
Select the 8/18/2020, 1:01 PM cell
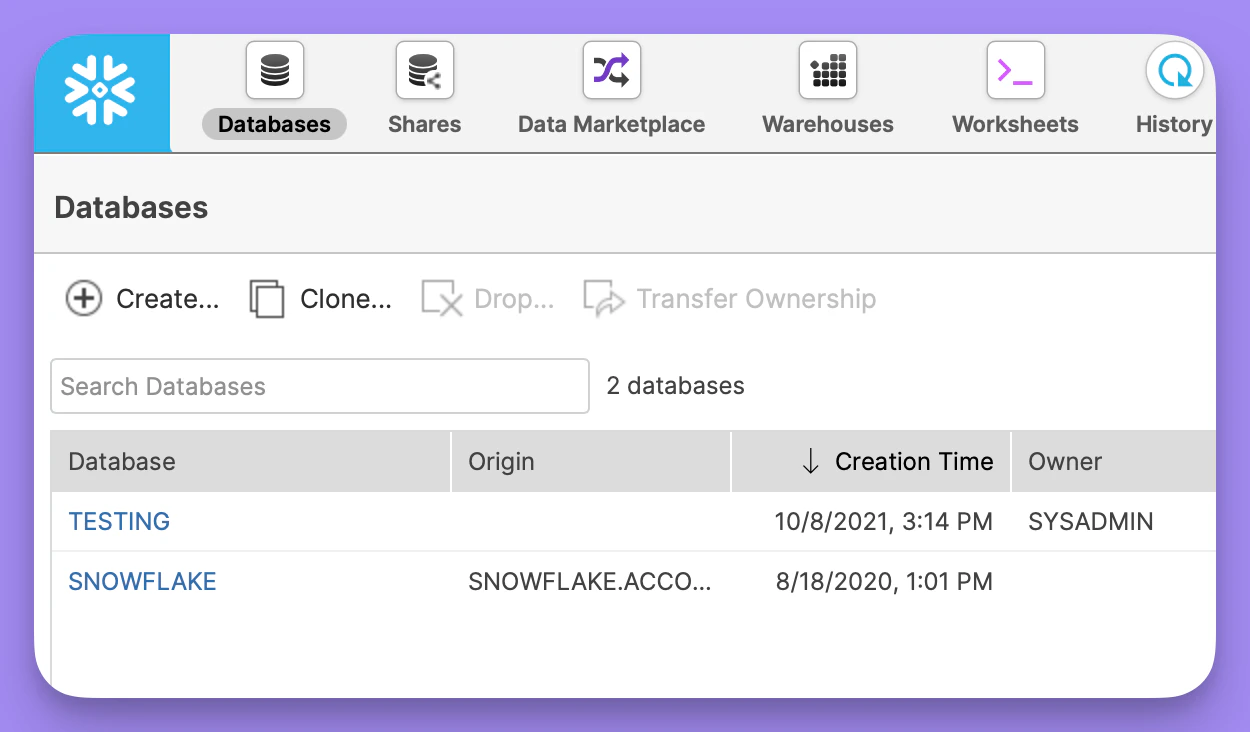pos(884,581)
